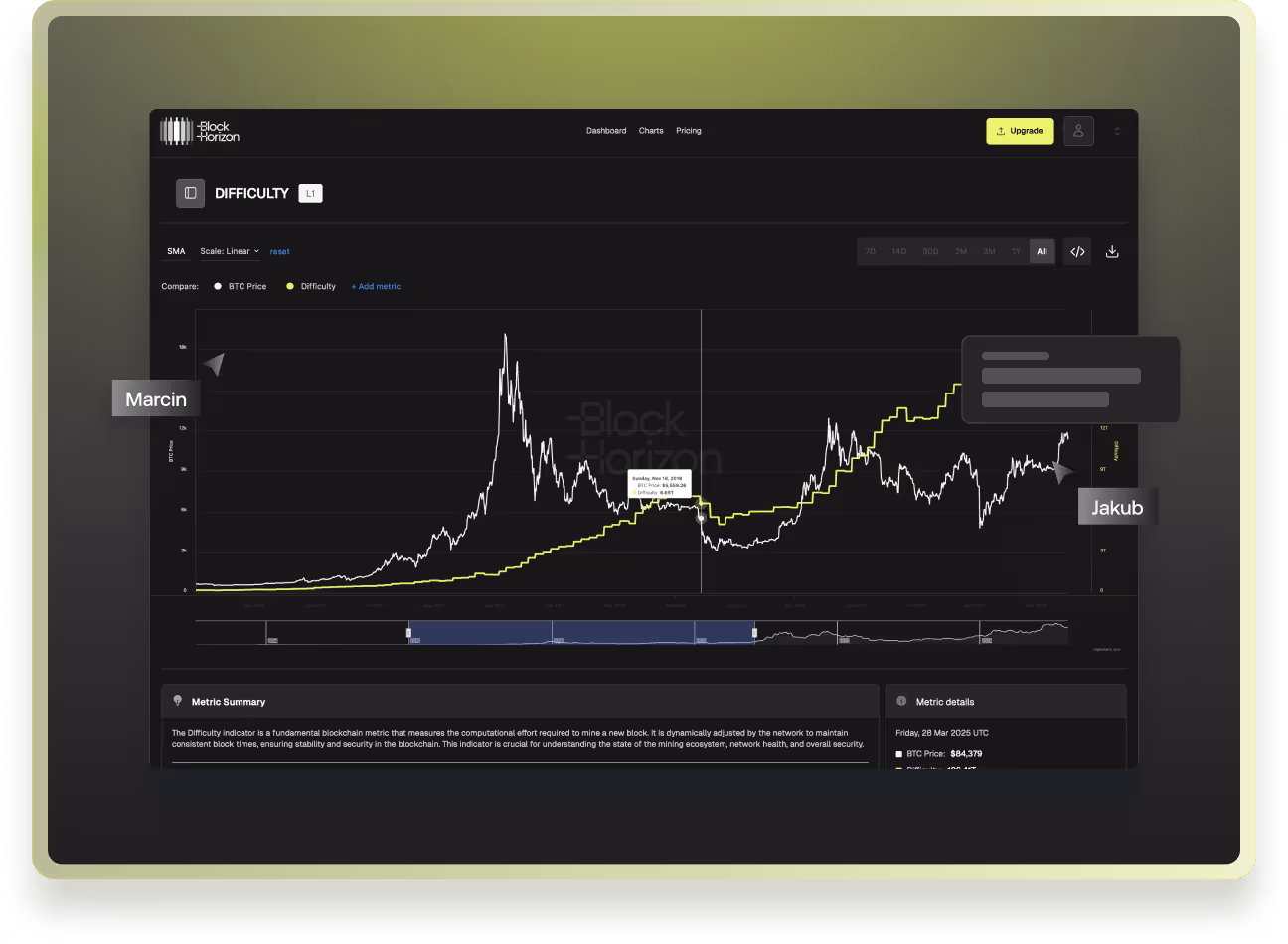This screenshot has width=1288, height=944.
Task: Open the user profile avatar icon
Action: tap(1078, 131)
